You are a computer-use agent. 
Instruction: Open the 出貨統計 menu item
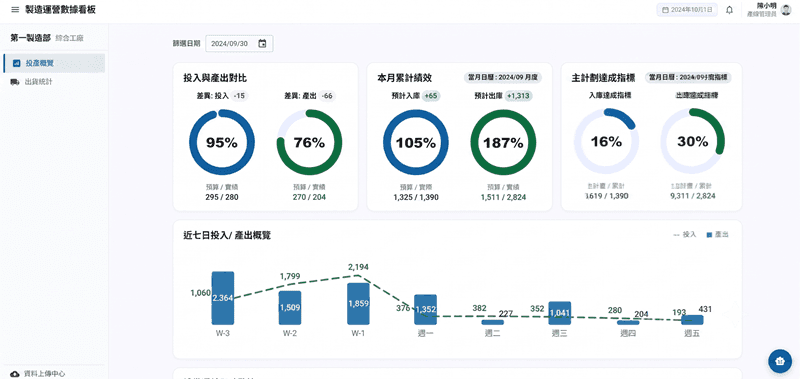point(54,82)
